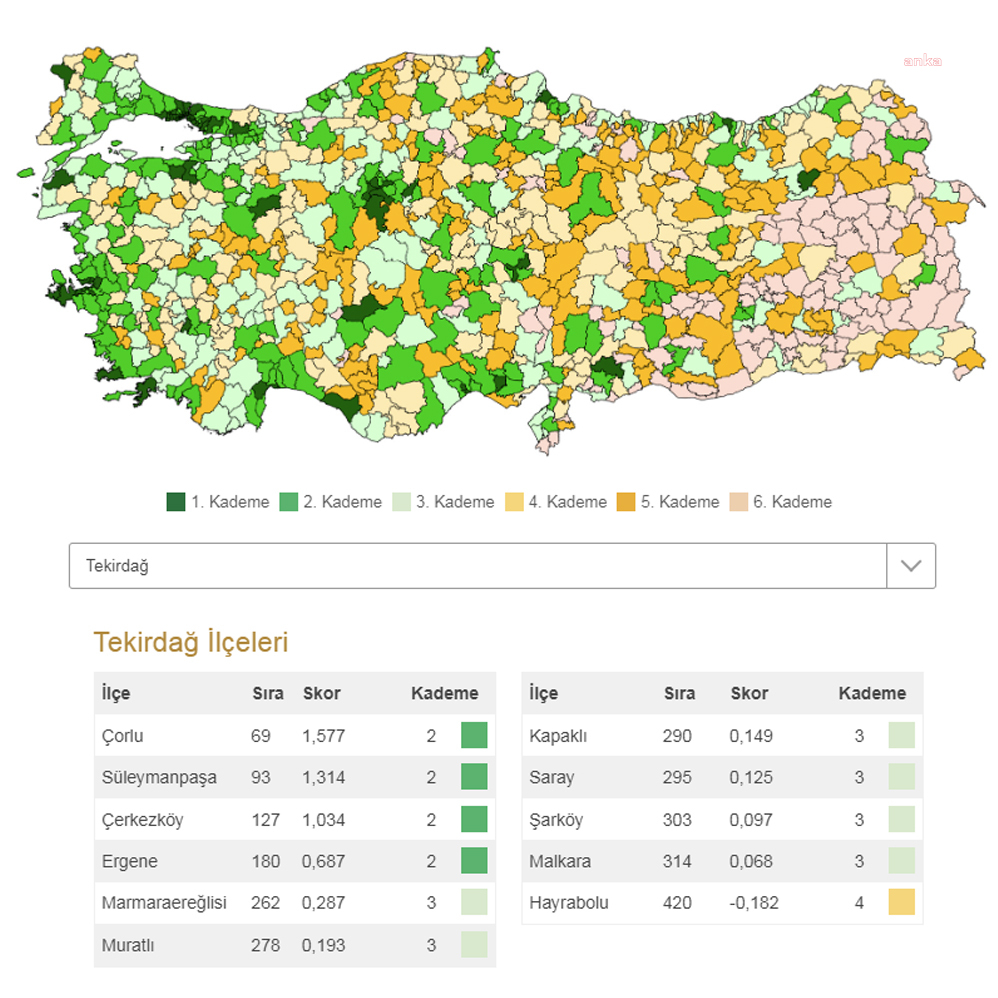
Task: Click the 3. Kademe legend swatch
Action: [x=401, y=502]
